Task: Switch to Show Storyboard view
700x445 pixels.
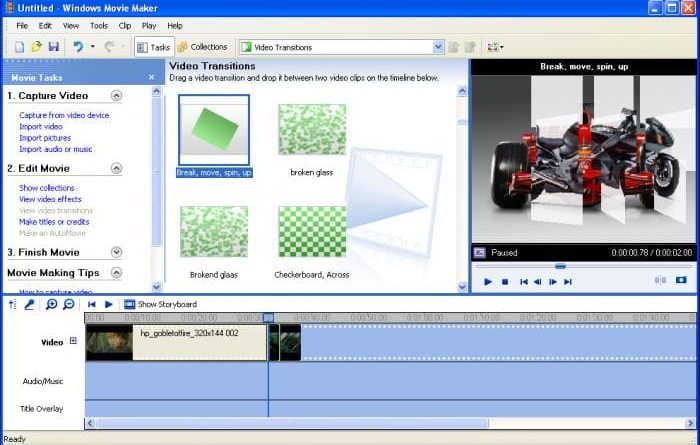Action: pos(160,304)
